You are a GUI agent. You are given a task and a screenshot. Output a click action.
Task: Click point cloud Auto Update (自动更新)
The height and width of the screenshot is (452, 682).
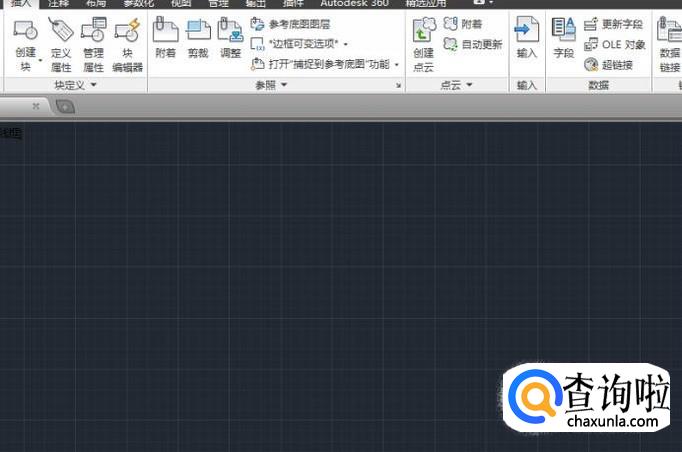(x=473, y=44)
